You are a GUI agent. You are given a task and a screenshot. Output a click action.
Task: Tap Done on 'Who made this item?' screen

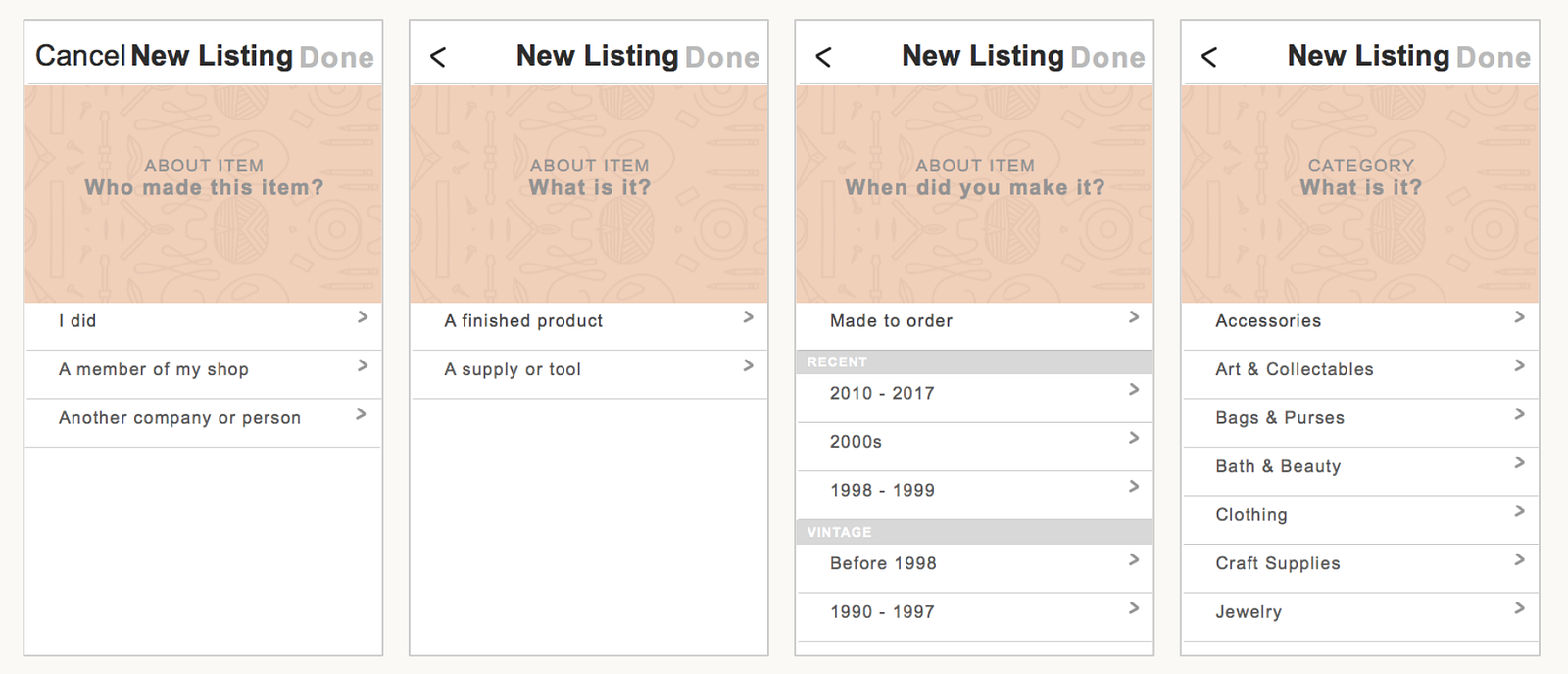point(336,58)
